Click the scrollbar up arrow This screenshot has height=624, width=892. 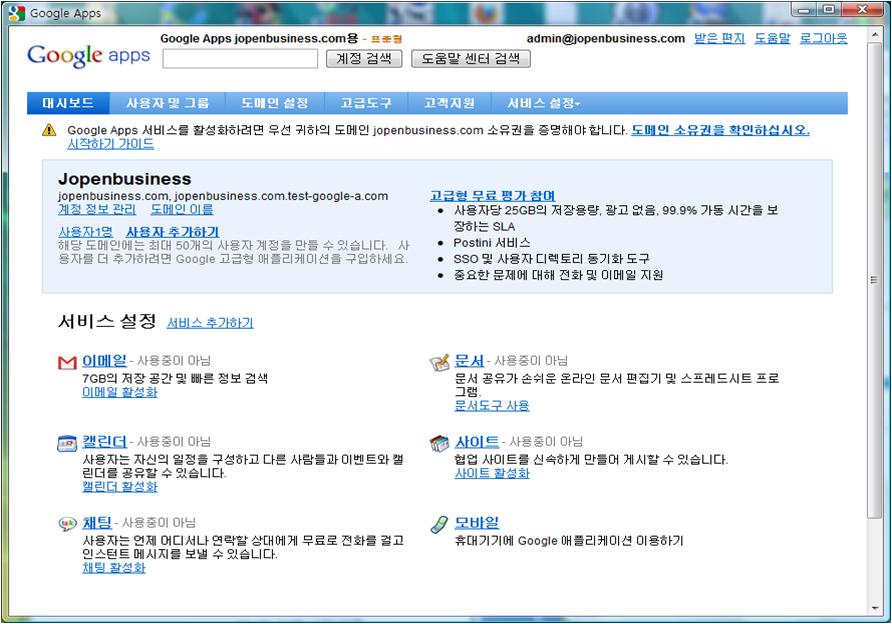coord(875,36)
